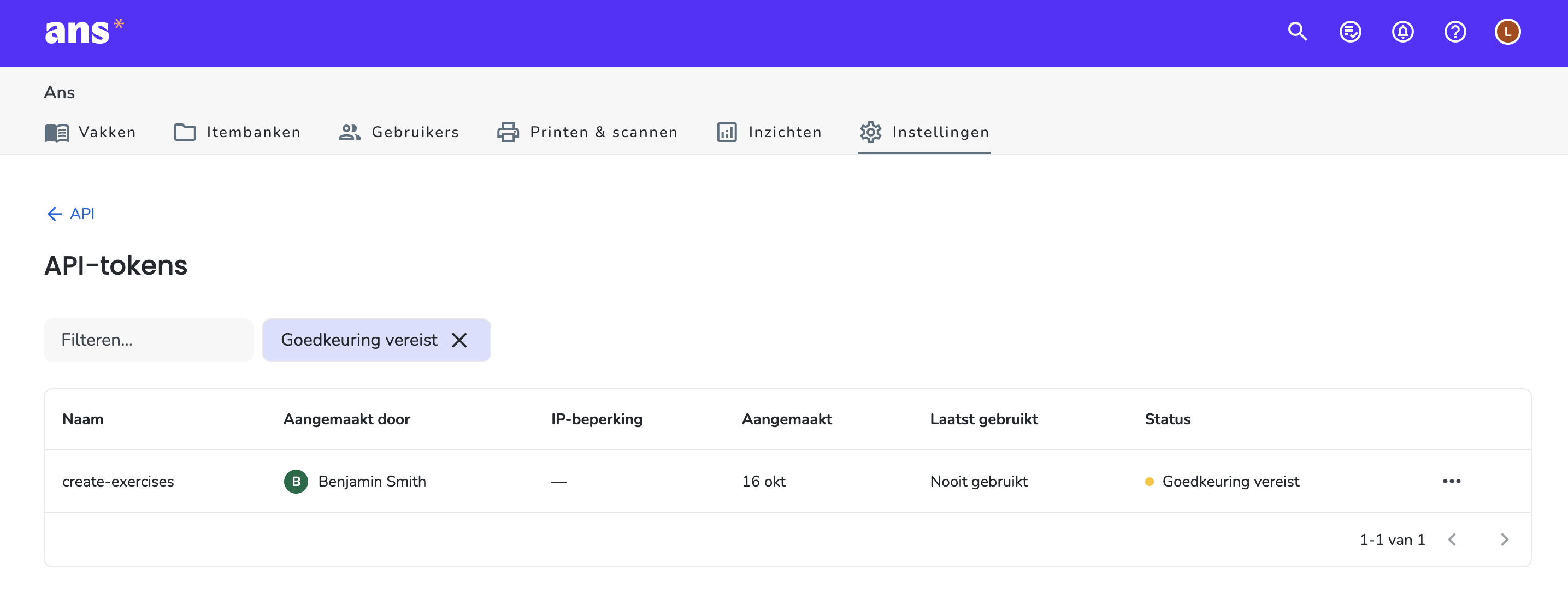Screen dimensions: 1568x593
Task: Click the Aangemaakt door column header
Action: [x=346, y=419]
